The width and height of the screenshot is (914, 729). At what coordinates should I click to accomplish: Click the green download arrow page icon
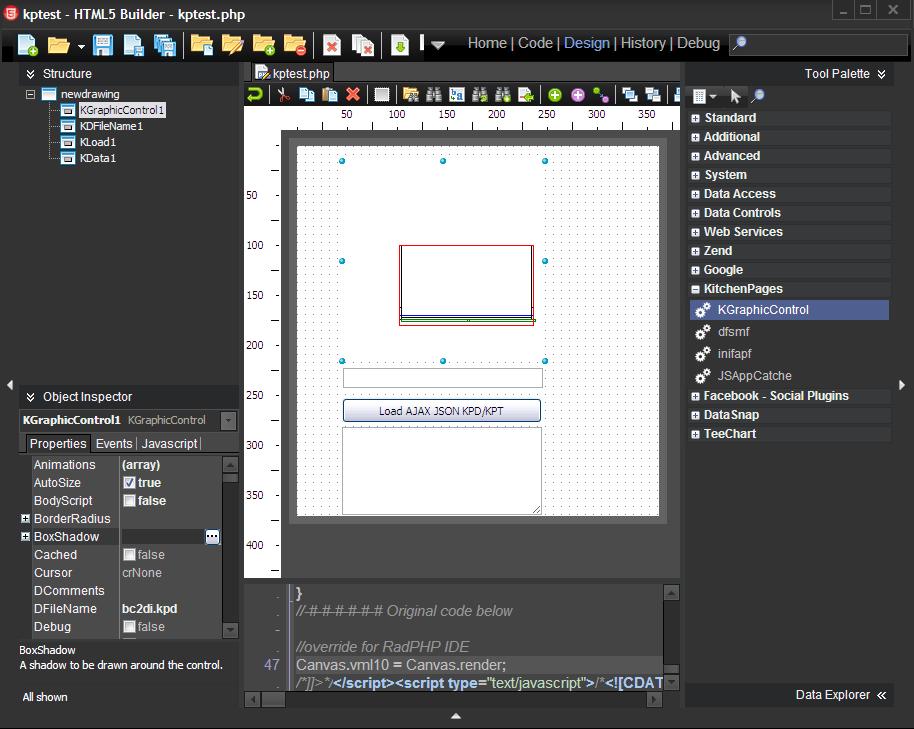pos(400,45)
